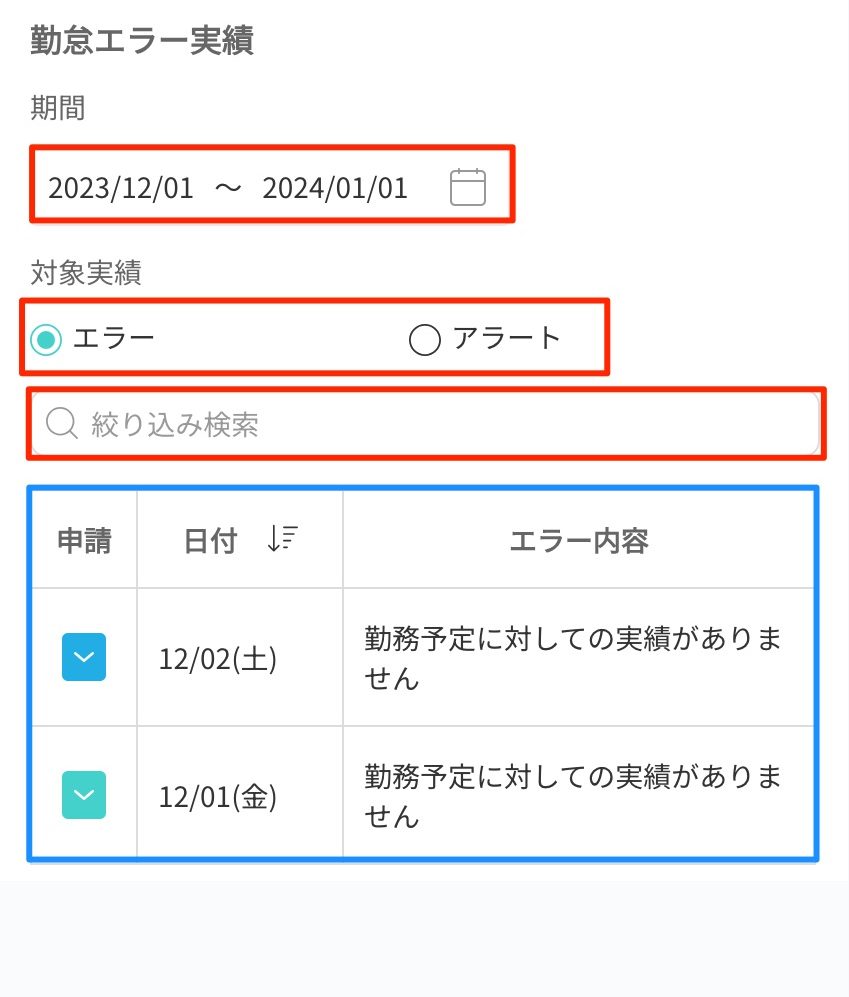
Task: Click the end date 2024/01/01
Action: pos(335,188)
